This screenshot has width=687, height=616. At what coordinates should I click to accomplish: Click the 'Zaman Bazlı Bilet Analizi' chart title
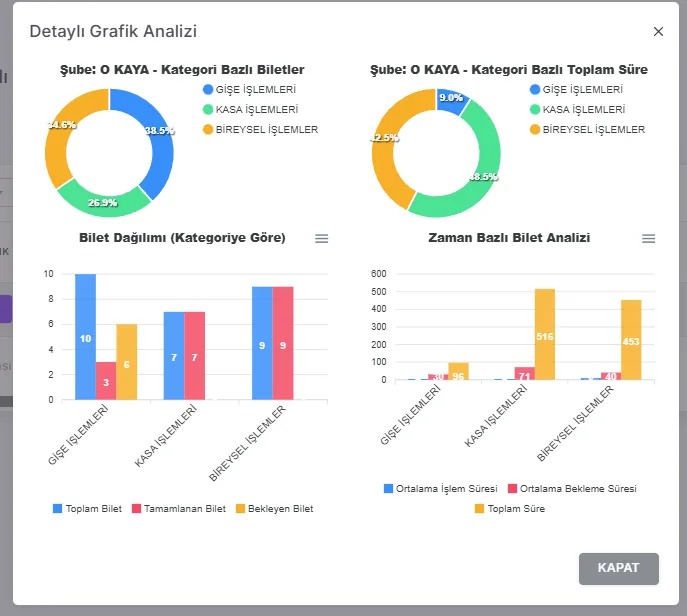click(x=509, y=238)
